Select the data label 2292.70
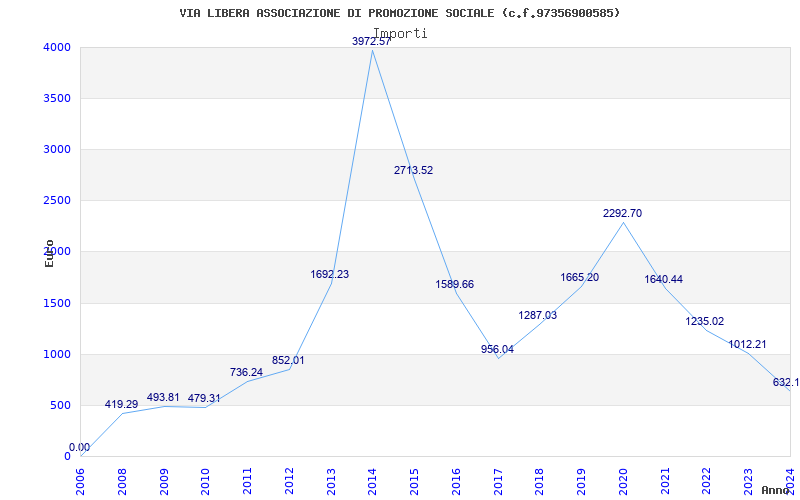The height and width of the screenshot is (500, 800). 622,214
